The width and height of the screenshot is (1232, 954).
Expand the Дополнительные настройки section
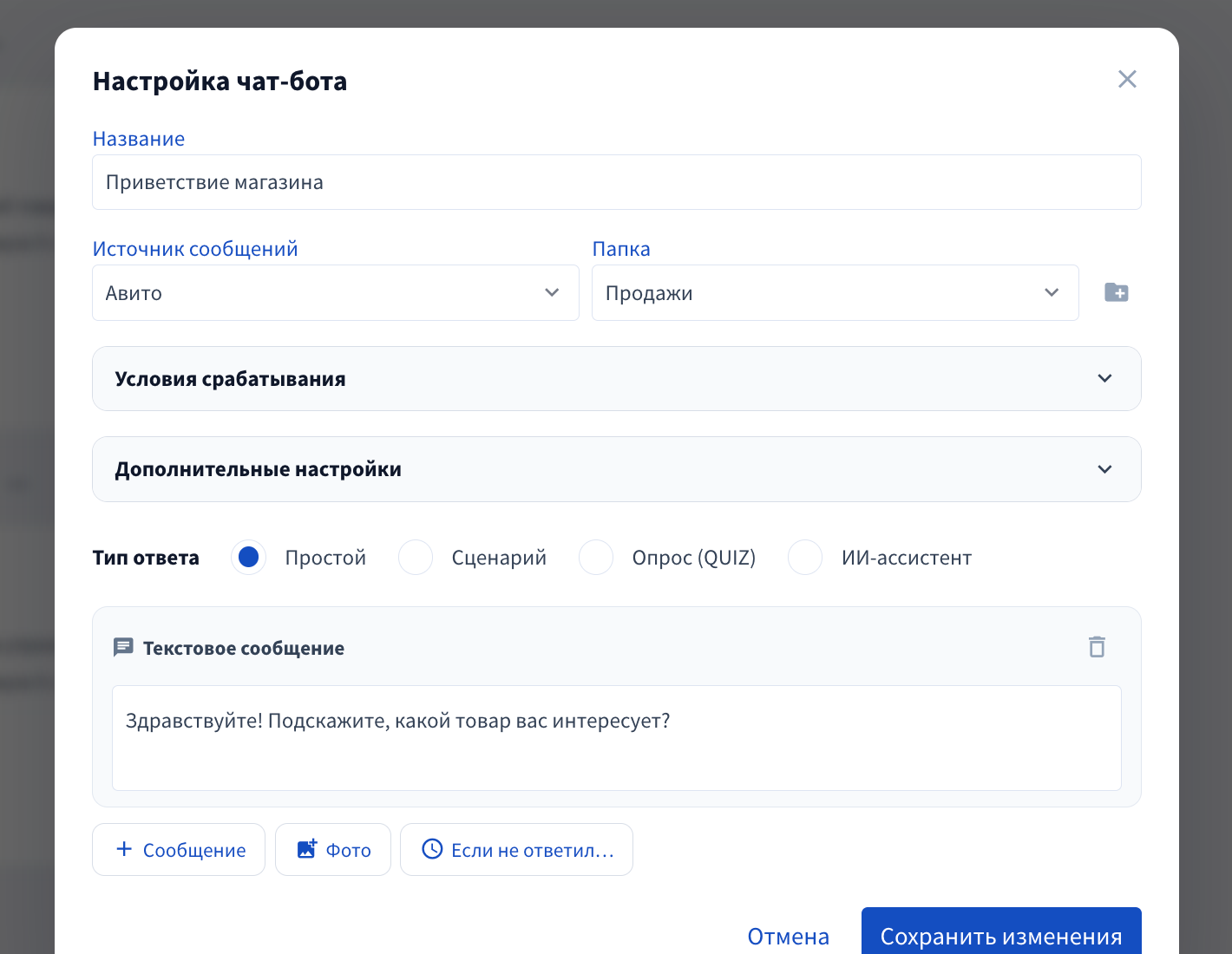(617, 469)
